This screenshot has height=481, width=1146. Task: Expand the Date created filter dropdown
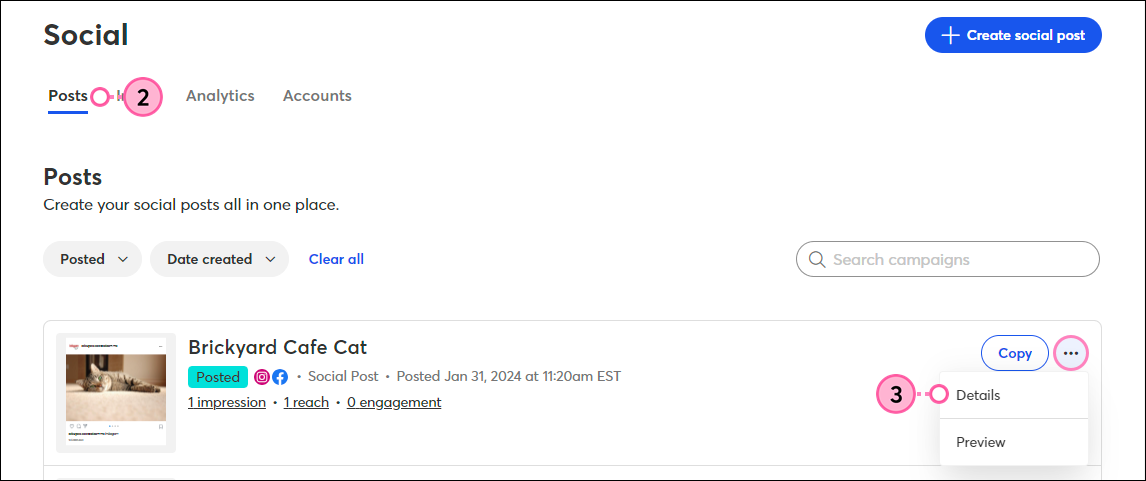[x=219, y=259]
